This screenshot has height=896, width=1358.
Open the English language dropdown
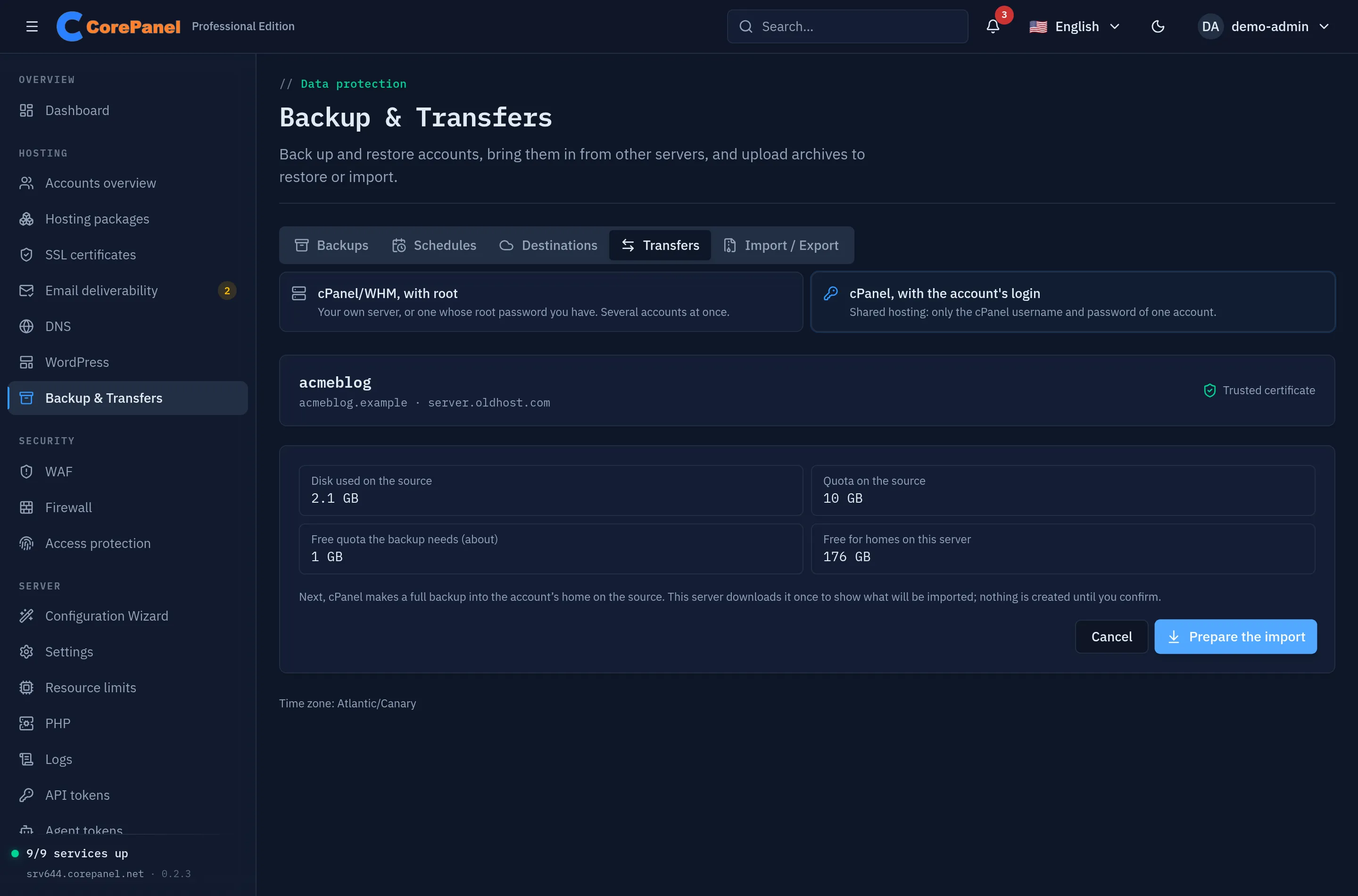(1074, 26)
